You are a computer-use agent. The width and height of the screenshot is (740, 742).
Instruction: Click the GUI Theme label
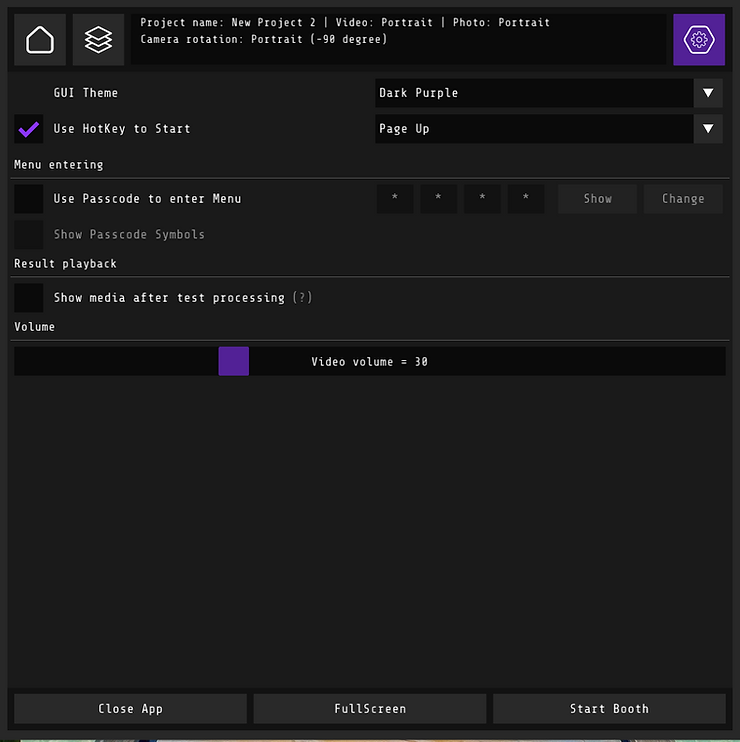click(86, 93)
